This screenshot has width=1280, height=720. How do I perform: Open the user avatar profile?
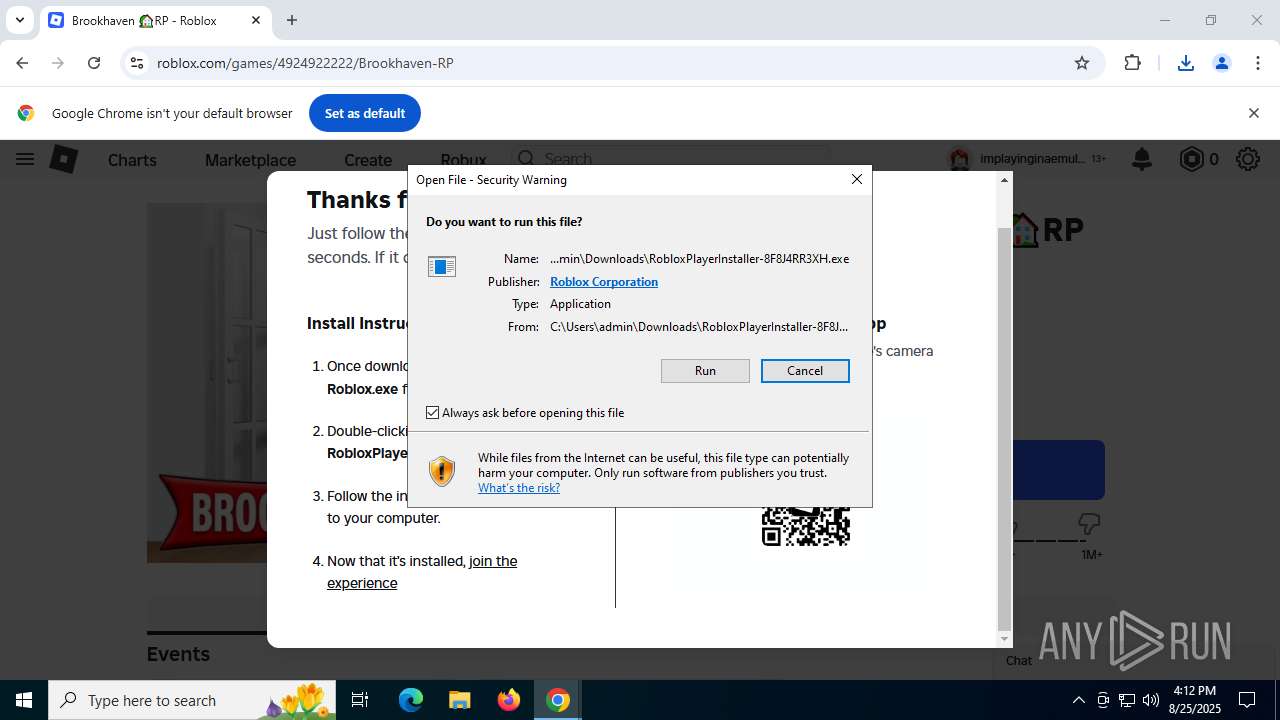tap(960, 159)
